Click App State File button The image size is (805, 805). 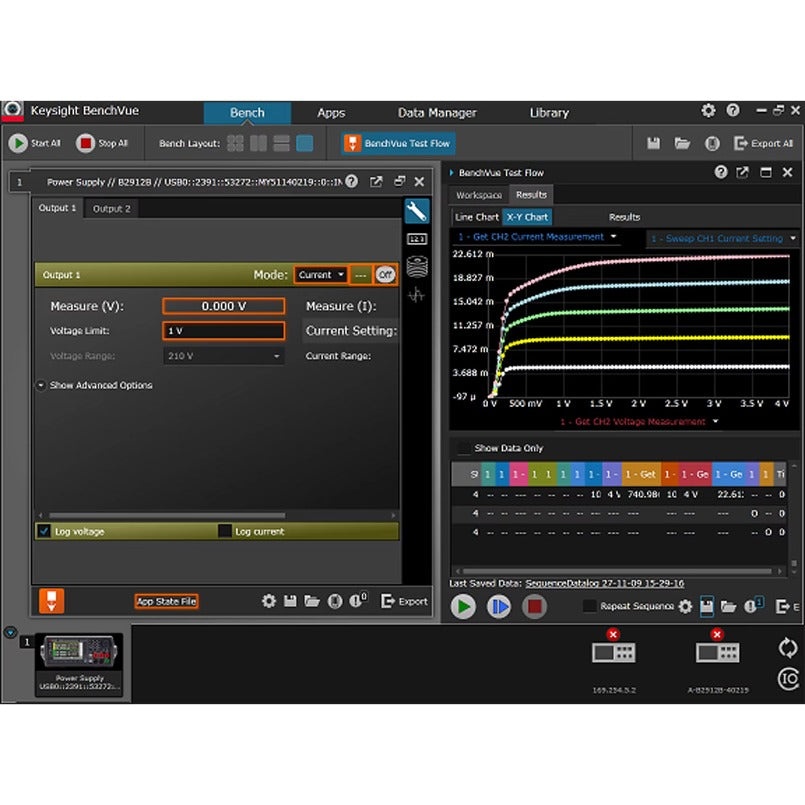pos(166,601)
